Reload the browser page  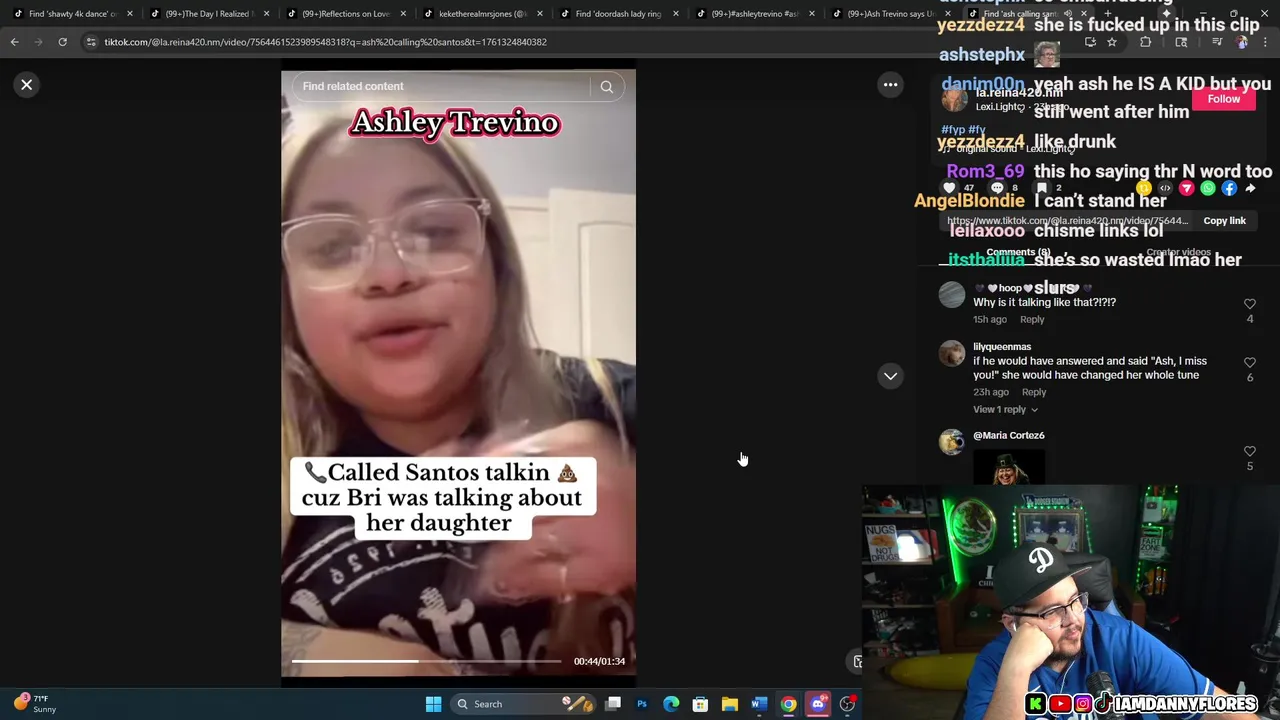point(62,42)
